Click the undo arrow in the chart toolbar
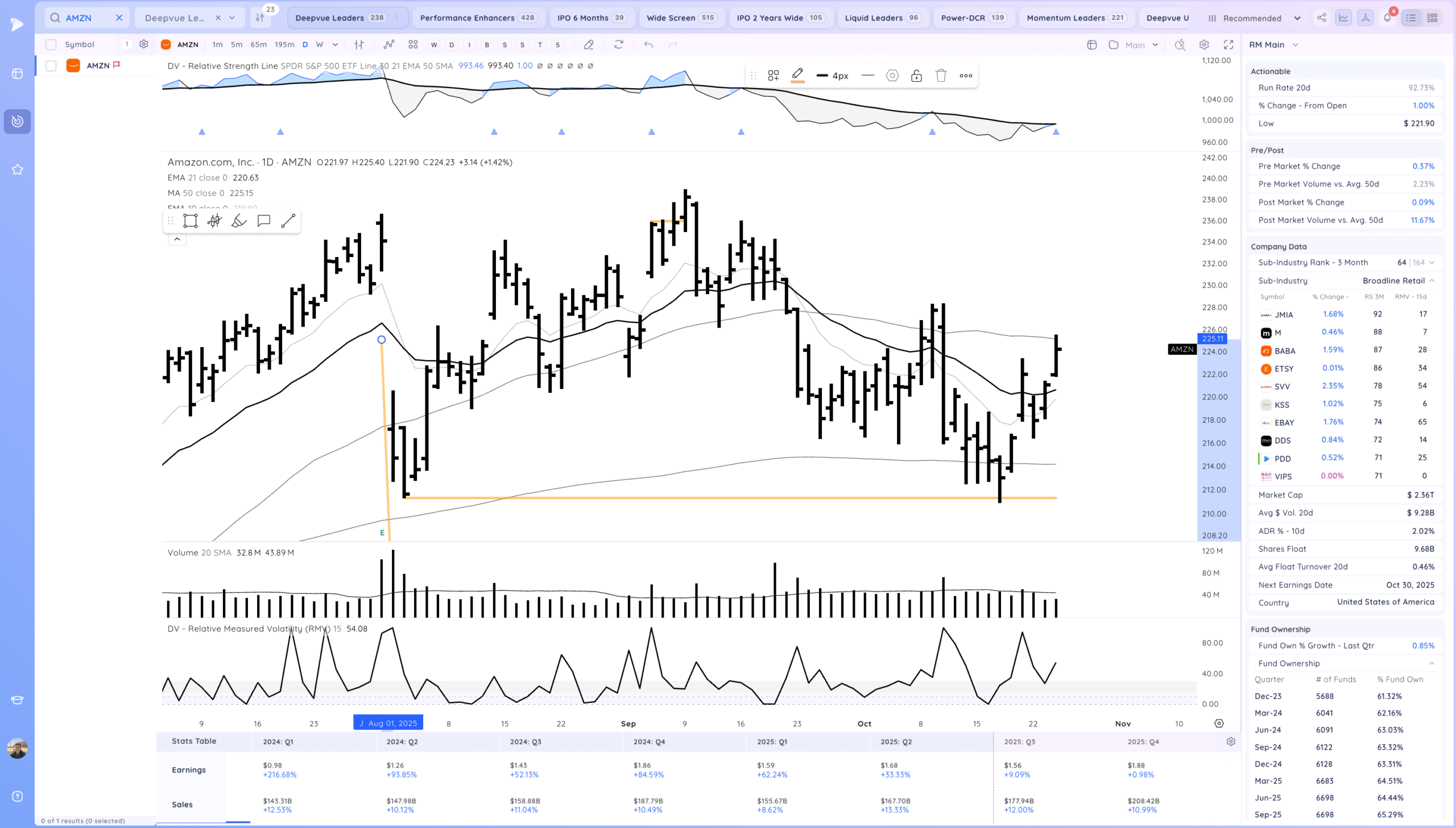Screen dimensions: 1456x828 tap(648, 44)
